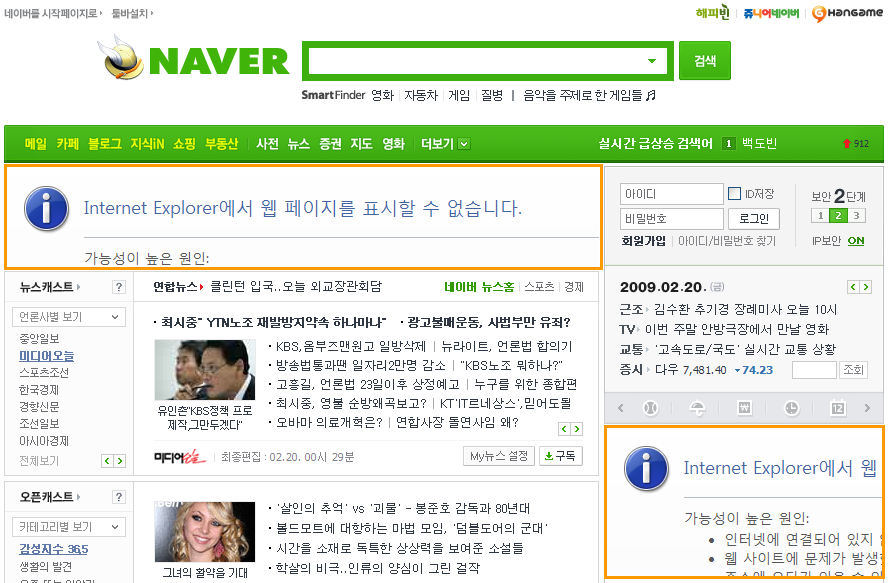This screenshot has height=583, width=888.
Task: Click the green 검색 search button
Action: [705, 61]
